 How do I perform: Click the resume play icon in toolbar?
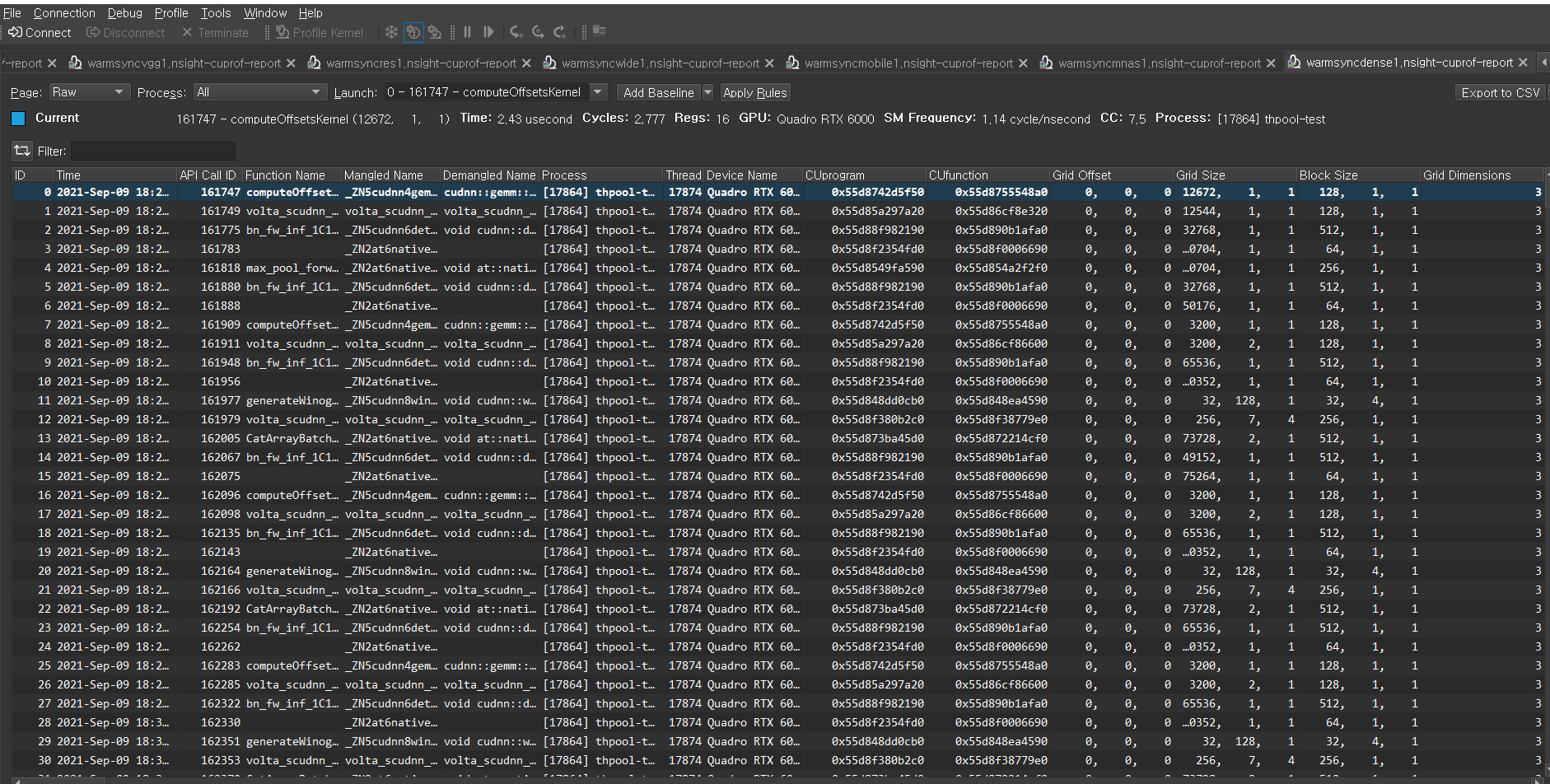pyautogui.click(x=488, y=33)
